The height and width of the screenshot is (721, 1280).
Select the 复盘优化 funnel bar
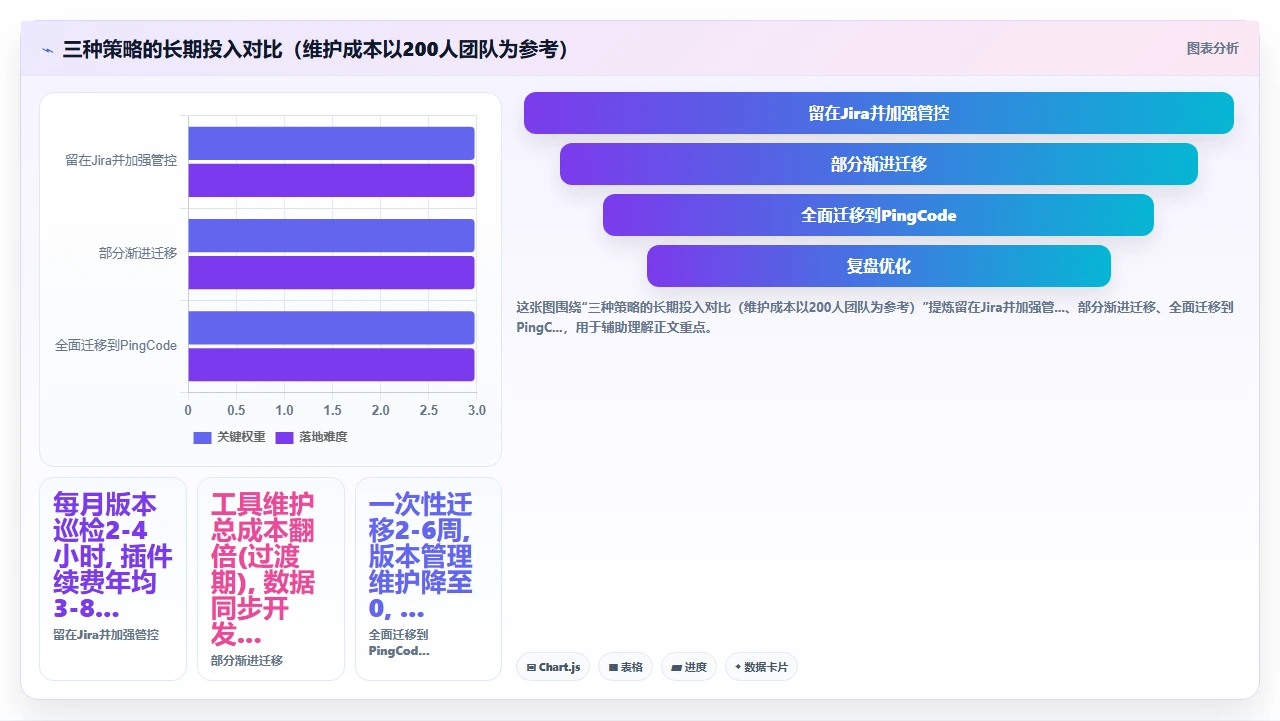click(x=878, y=266)
